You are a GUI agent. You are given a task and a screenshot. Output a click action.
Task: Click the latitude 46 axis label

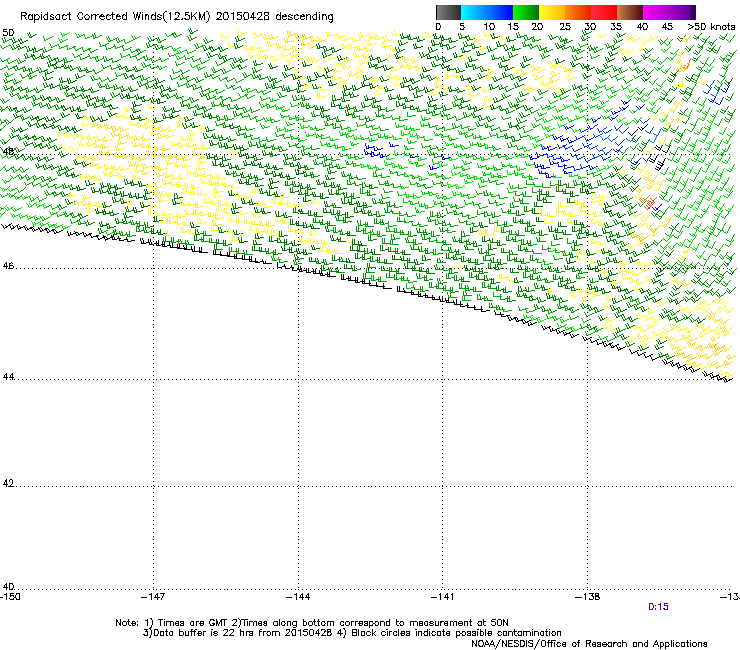(8, 266)
